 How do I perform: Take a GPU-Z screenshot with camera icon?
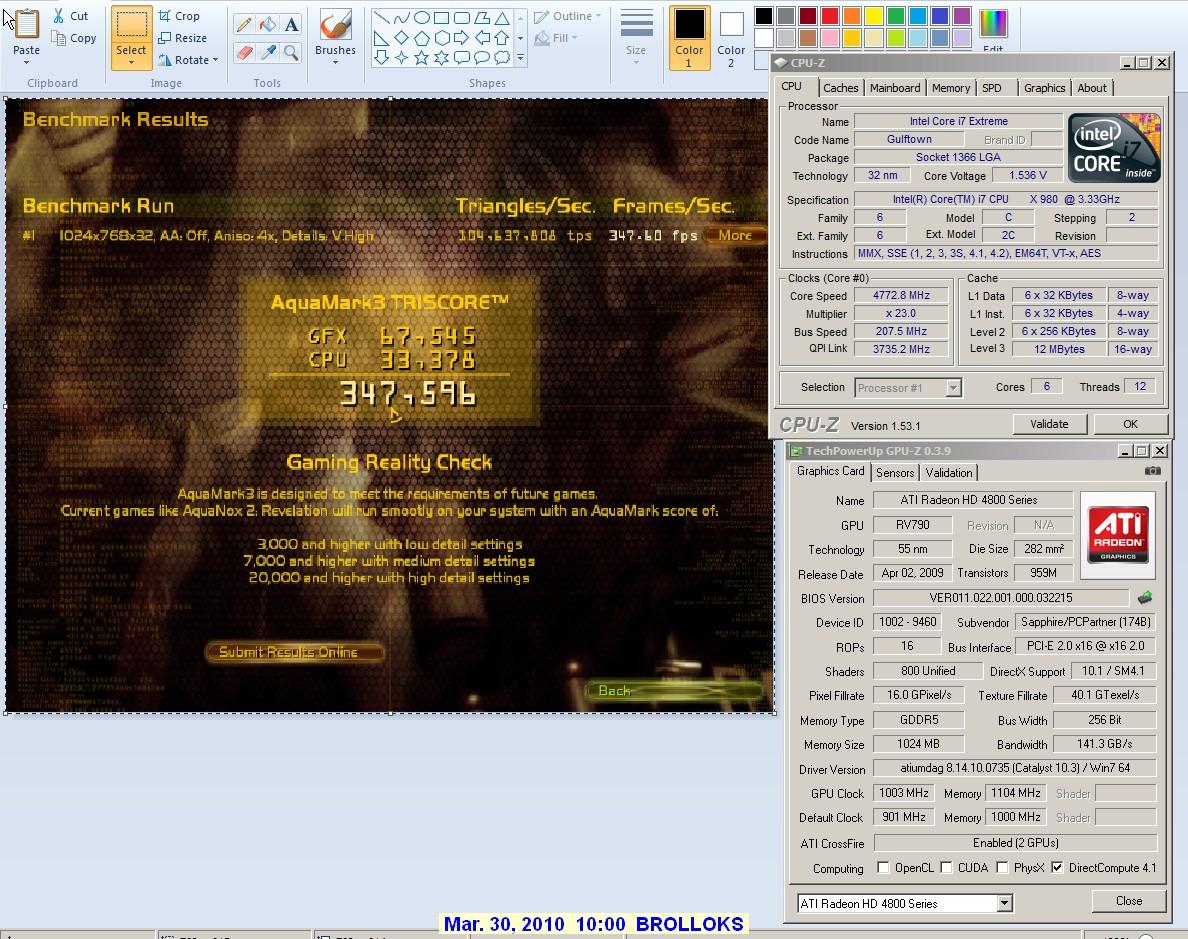[x=1152, y=471]
